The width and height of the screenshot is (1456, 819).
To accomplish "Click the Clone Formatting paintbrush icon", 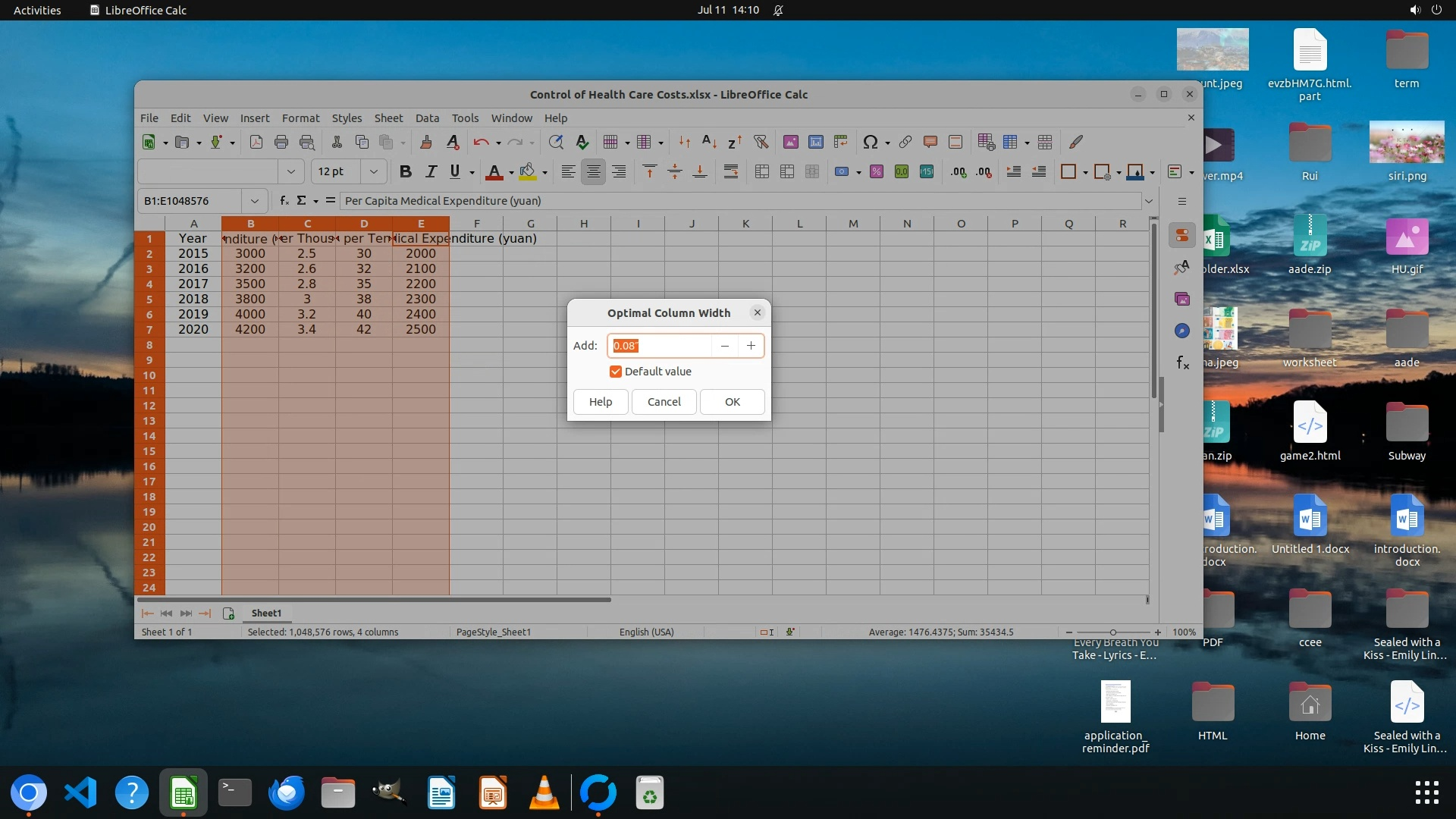I will (x=425, y=142).
